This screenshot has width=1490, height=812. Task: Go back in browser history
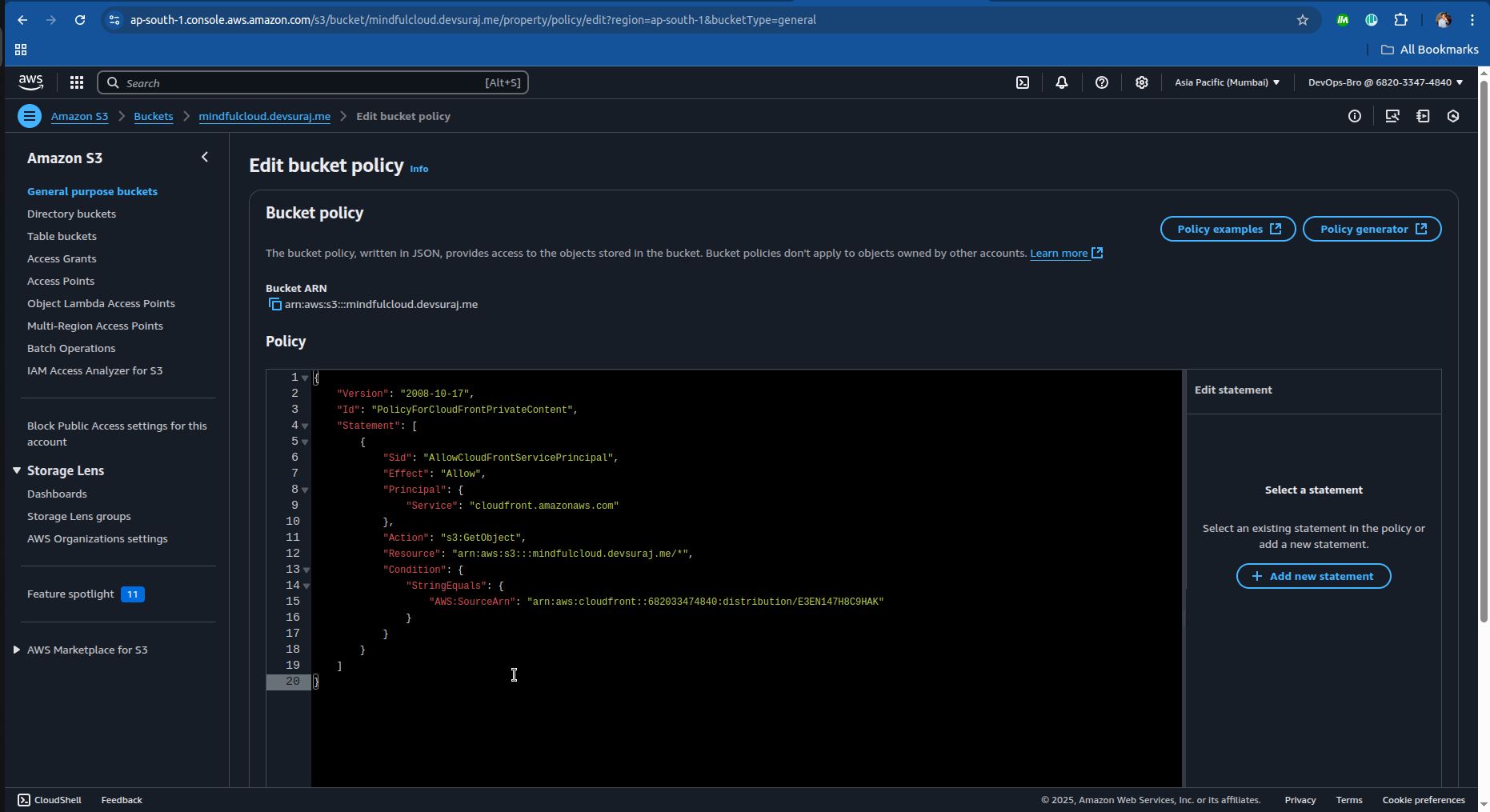click(22, 20)
